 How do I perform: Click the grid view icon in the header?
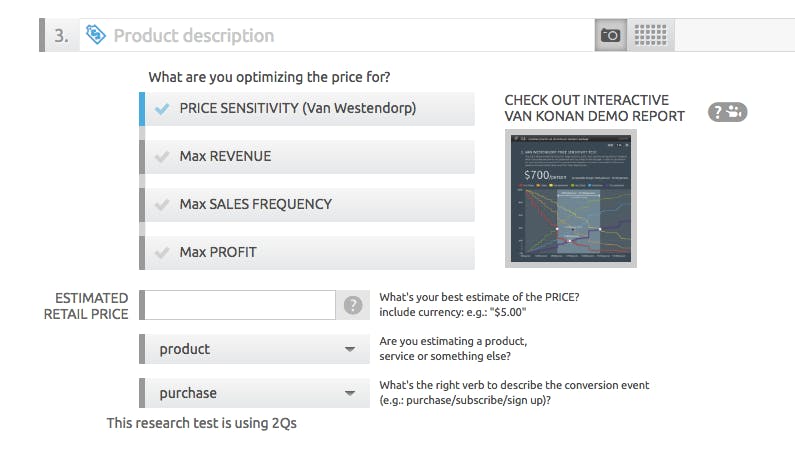[650, 35]
